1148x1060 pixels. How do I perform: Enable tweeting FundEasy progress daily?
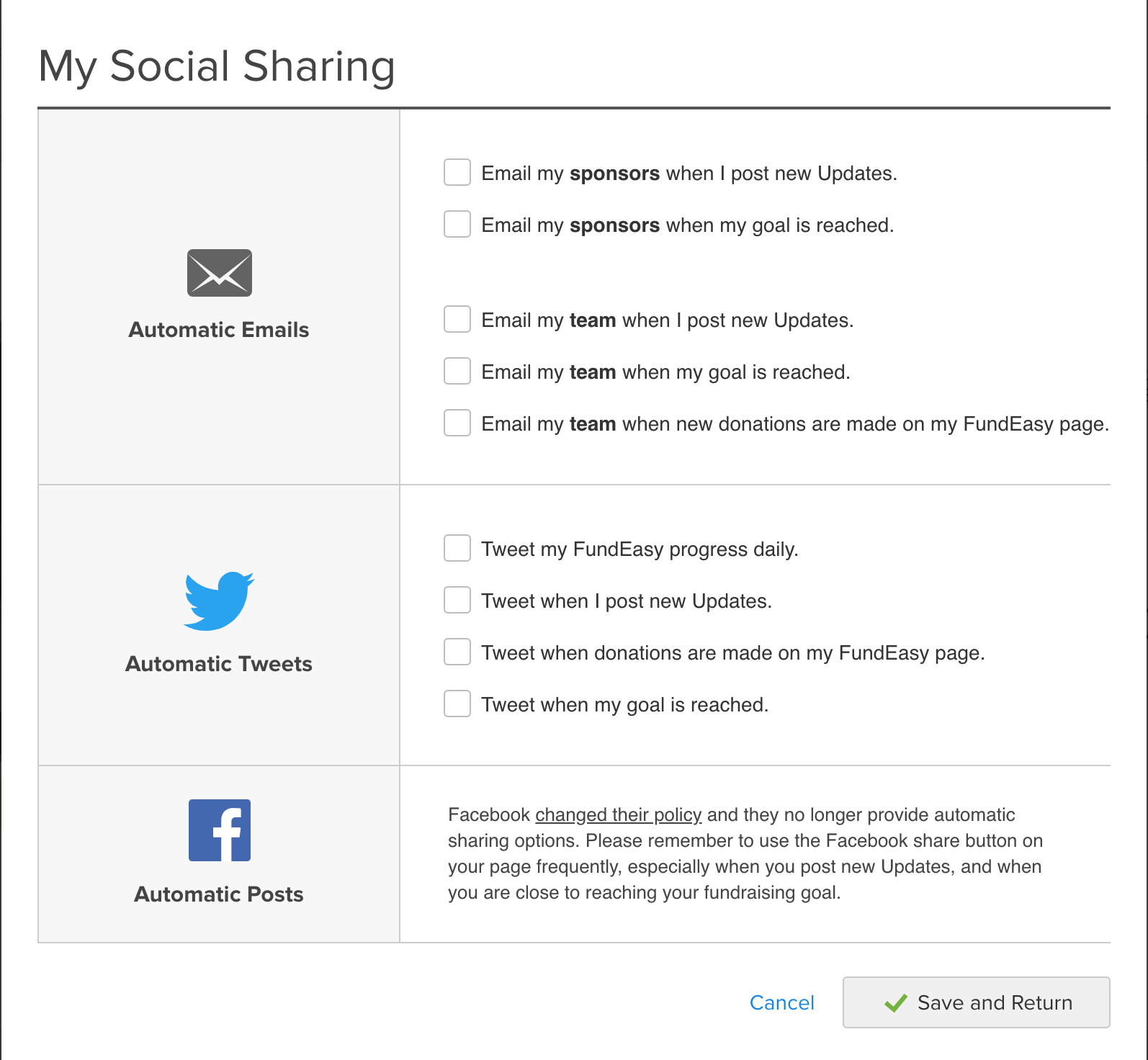coord(457,549)
